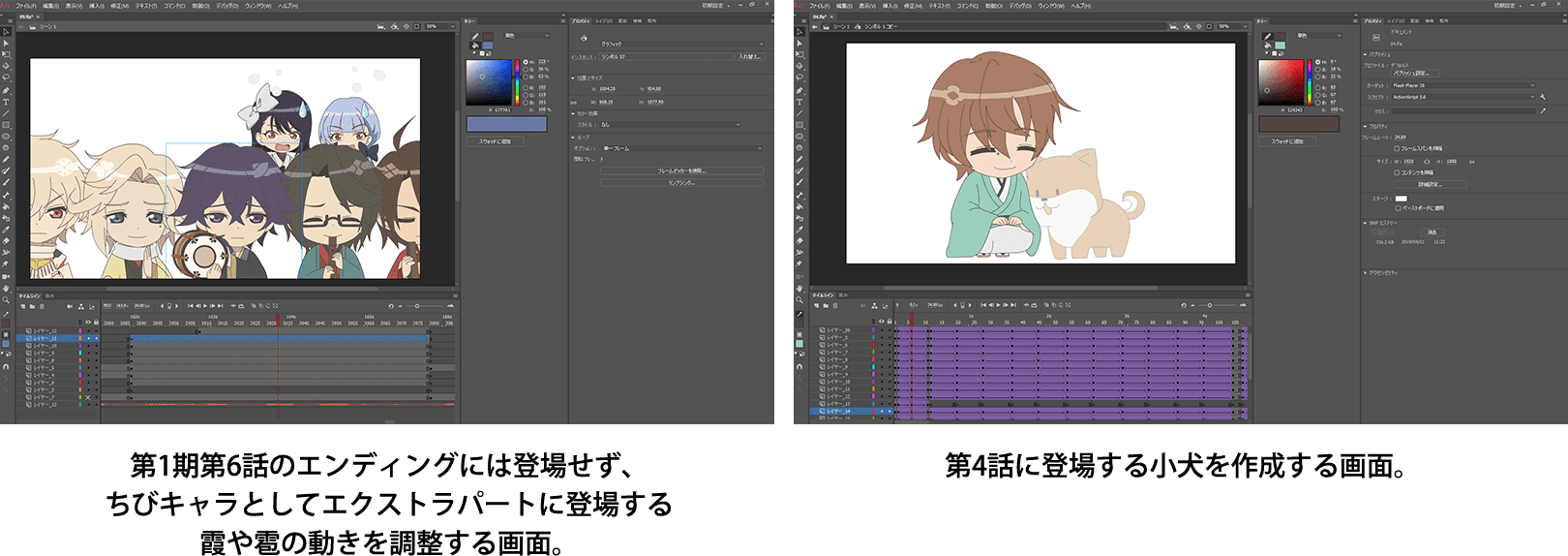Screen dimensions: 1568x556
Task: Open 編集 menu in right window
Action: point(844,6)
